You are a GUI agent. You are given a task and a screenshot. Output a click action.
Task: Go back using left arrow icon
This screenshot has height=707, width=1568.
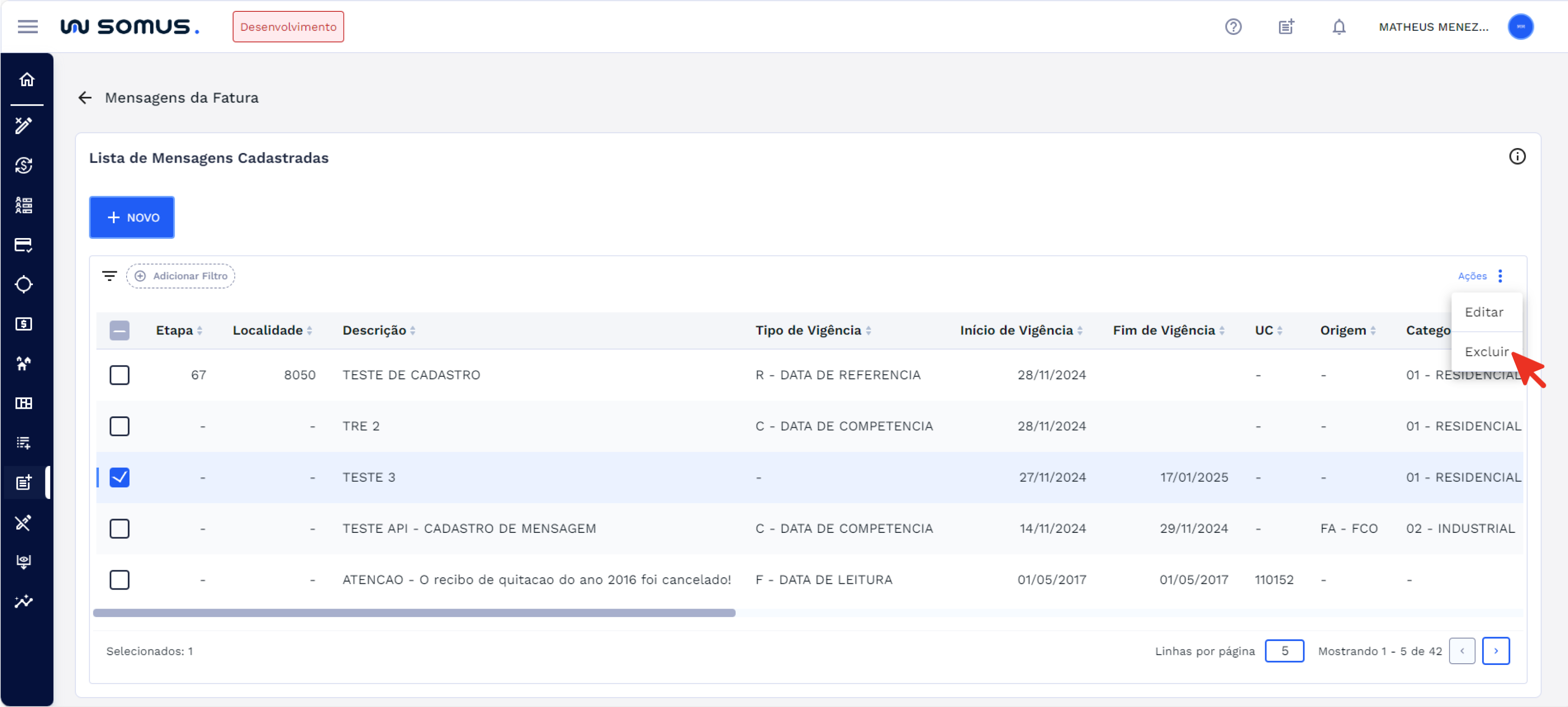[x=85, y=98]
